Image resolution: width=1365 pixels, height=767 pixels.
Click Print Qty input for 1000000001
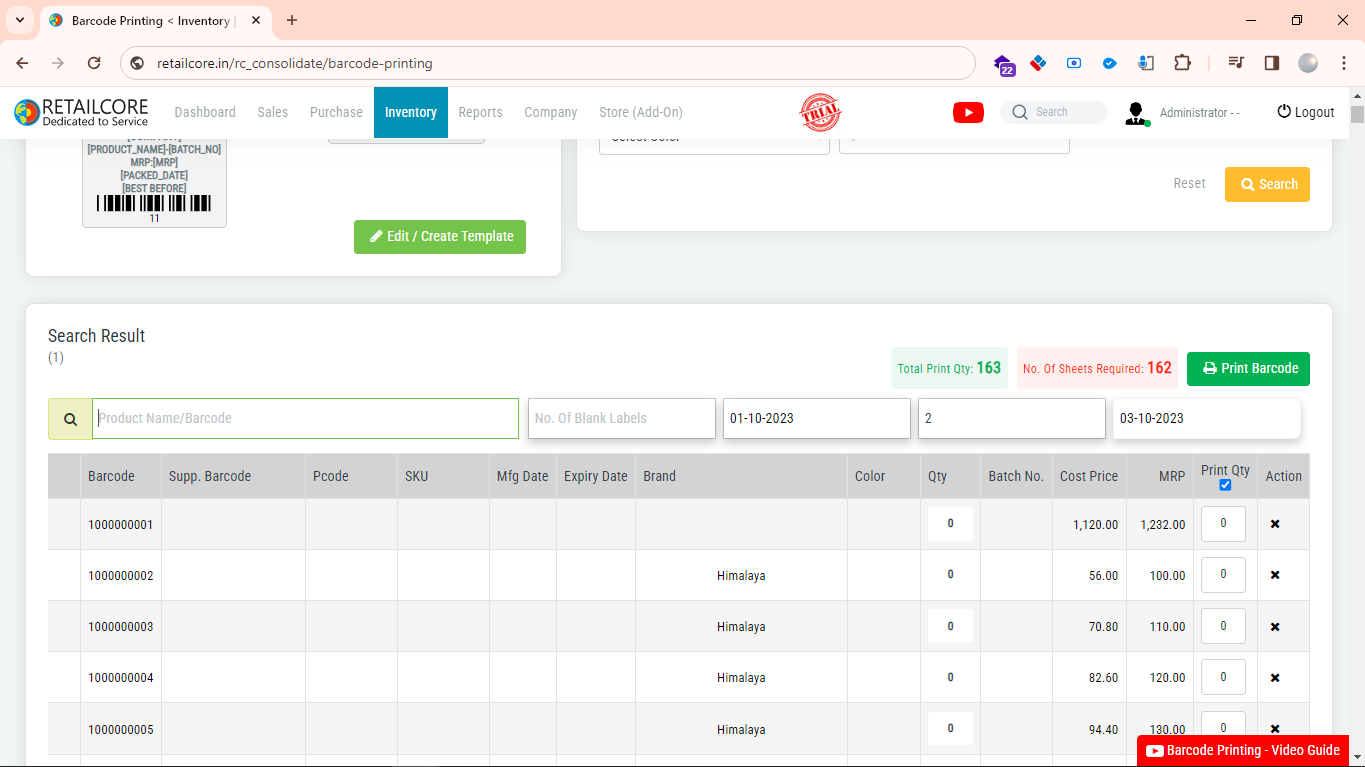(x=1223, y=524)
